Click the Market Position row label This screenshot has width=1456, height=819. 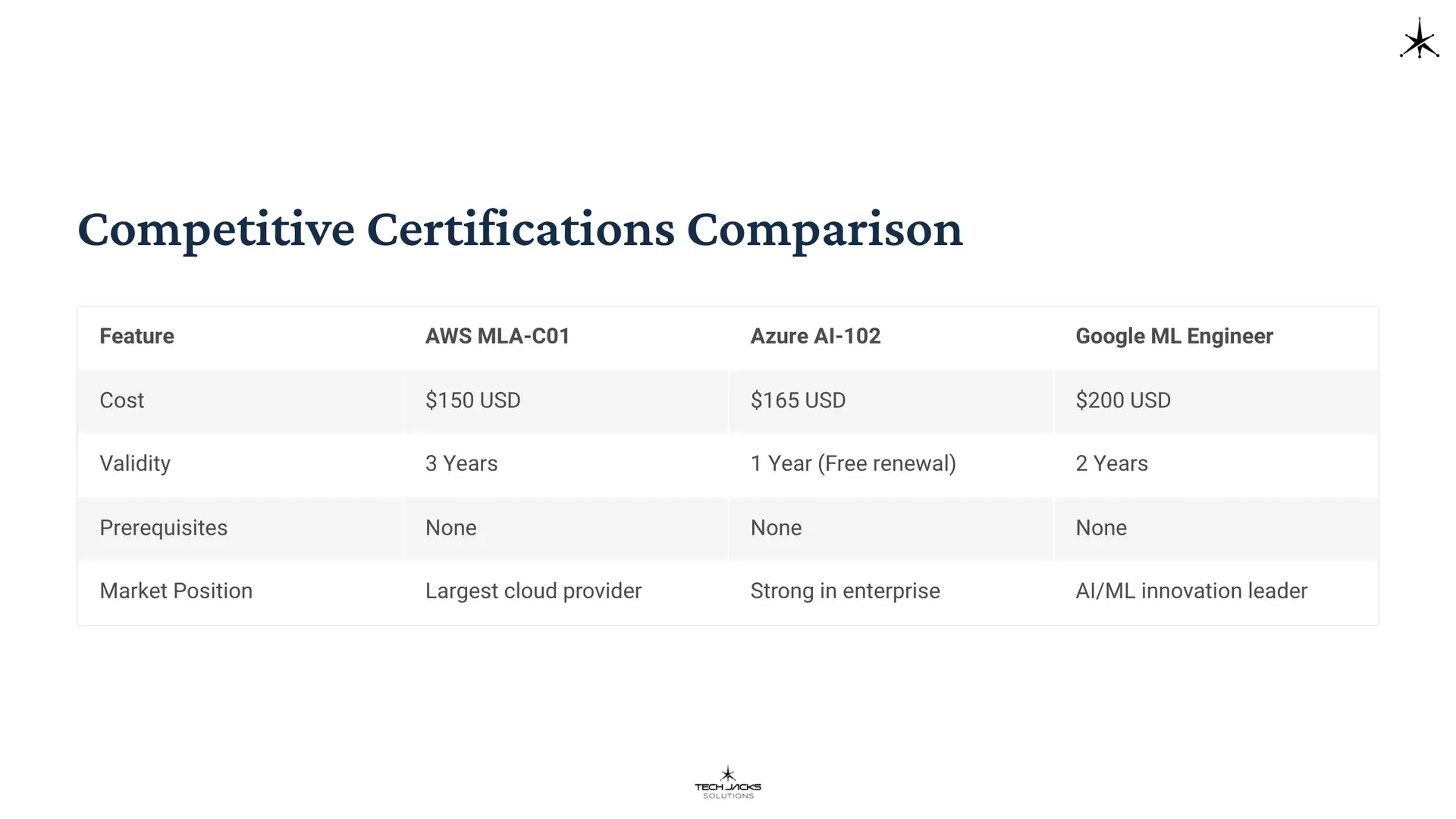pyautogui.click(x=176, y=591)
